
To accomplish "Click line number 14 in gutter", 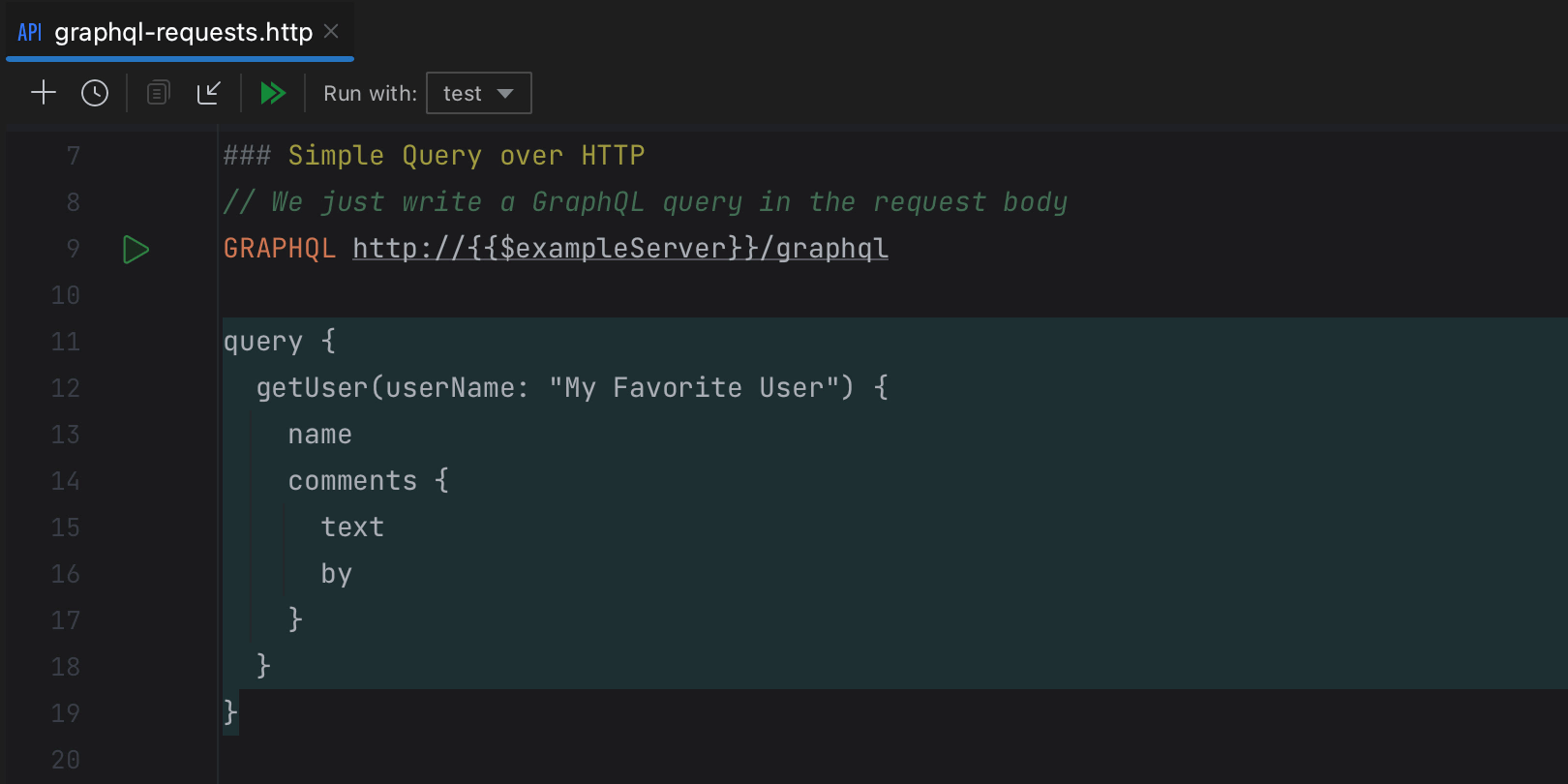I will pyautogui.click(x=65, y=481).
